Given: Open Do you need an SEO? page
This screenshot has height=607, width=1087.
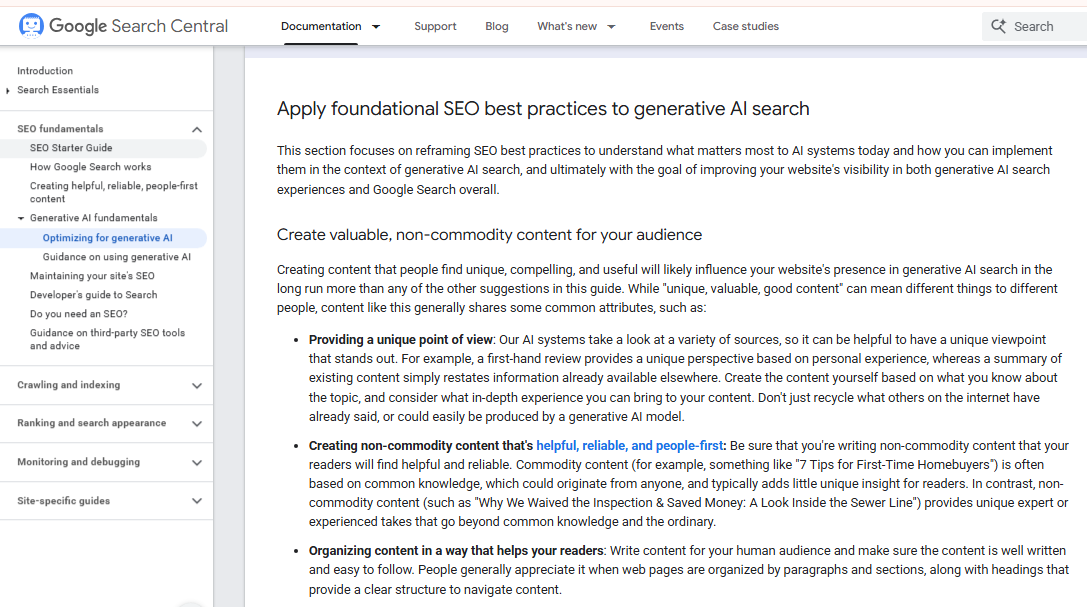Looking at the screenshot, I should tap(78, 314).
